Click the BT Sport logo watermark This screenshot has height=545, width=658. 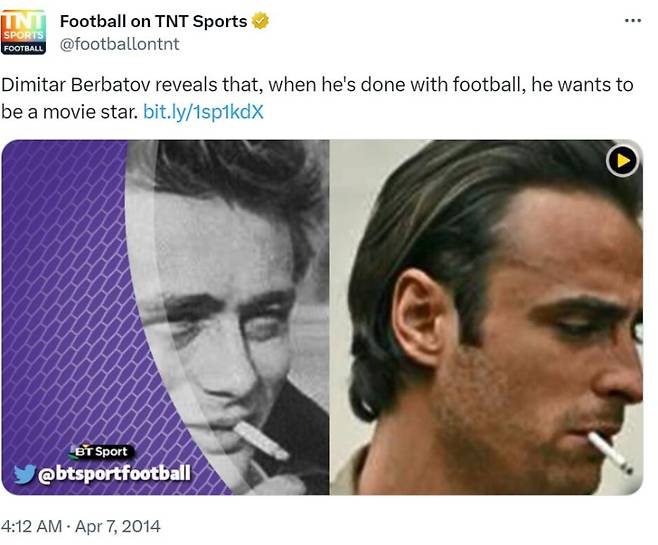[100, 452]
